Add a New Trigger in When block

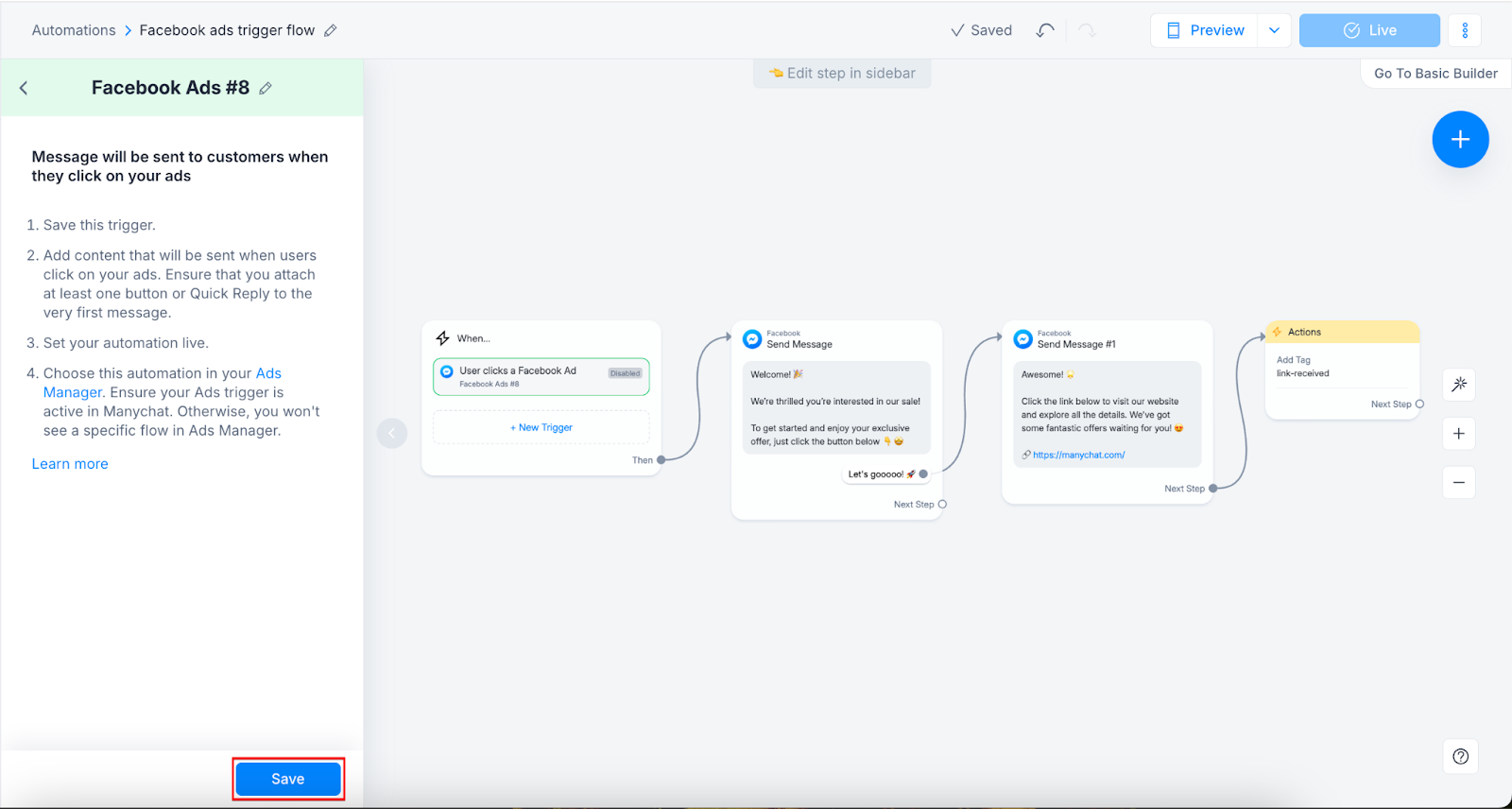point(541,428)
